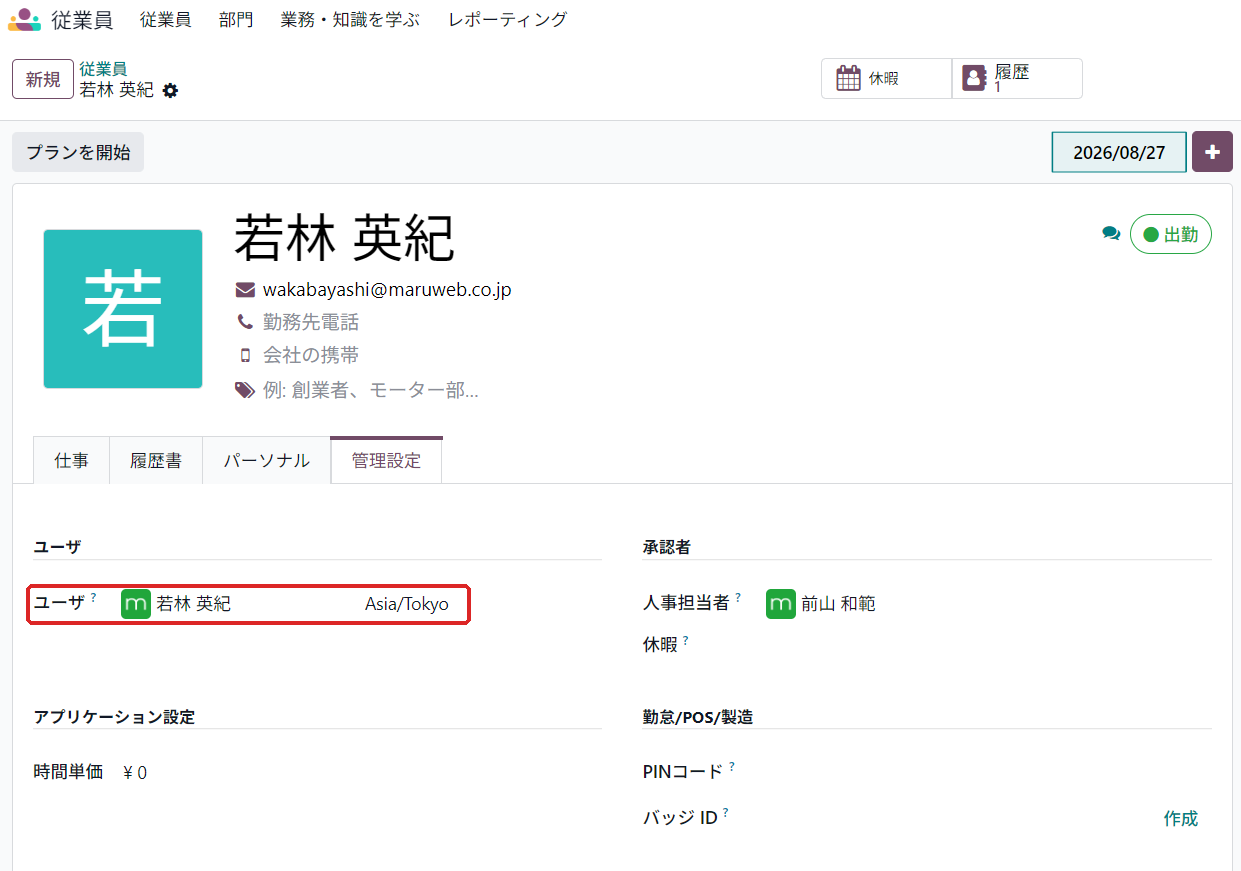Open the 従業員 menu in top bar
Screen dimensions: 1241x871
[165, 19]
